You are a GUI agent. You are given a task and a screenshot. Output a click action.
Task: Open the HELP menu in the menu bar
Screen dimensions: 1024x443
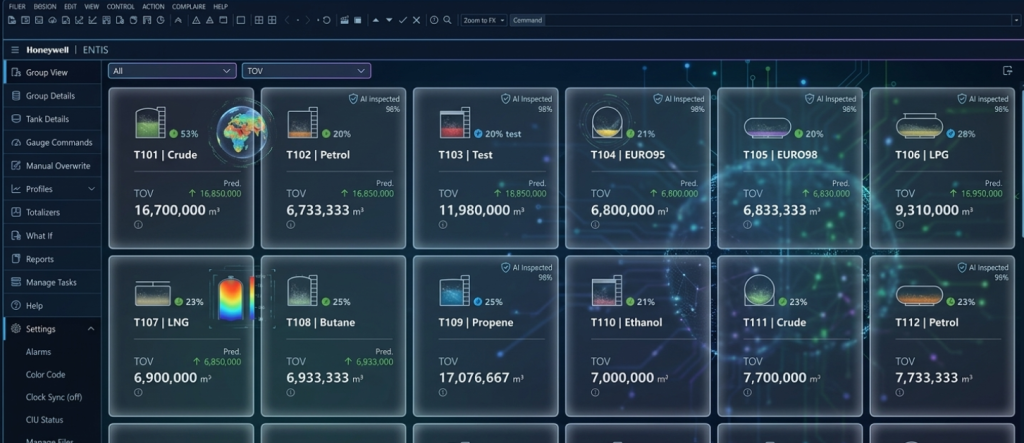[220, 6]
